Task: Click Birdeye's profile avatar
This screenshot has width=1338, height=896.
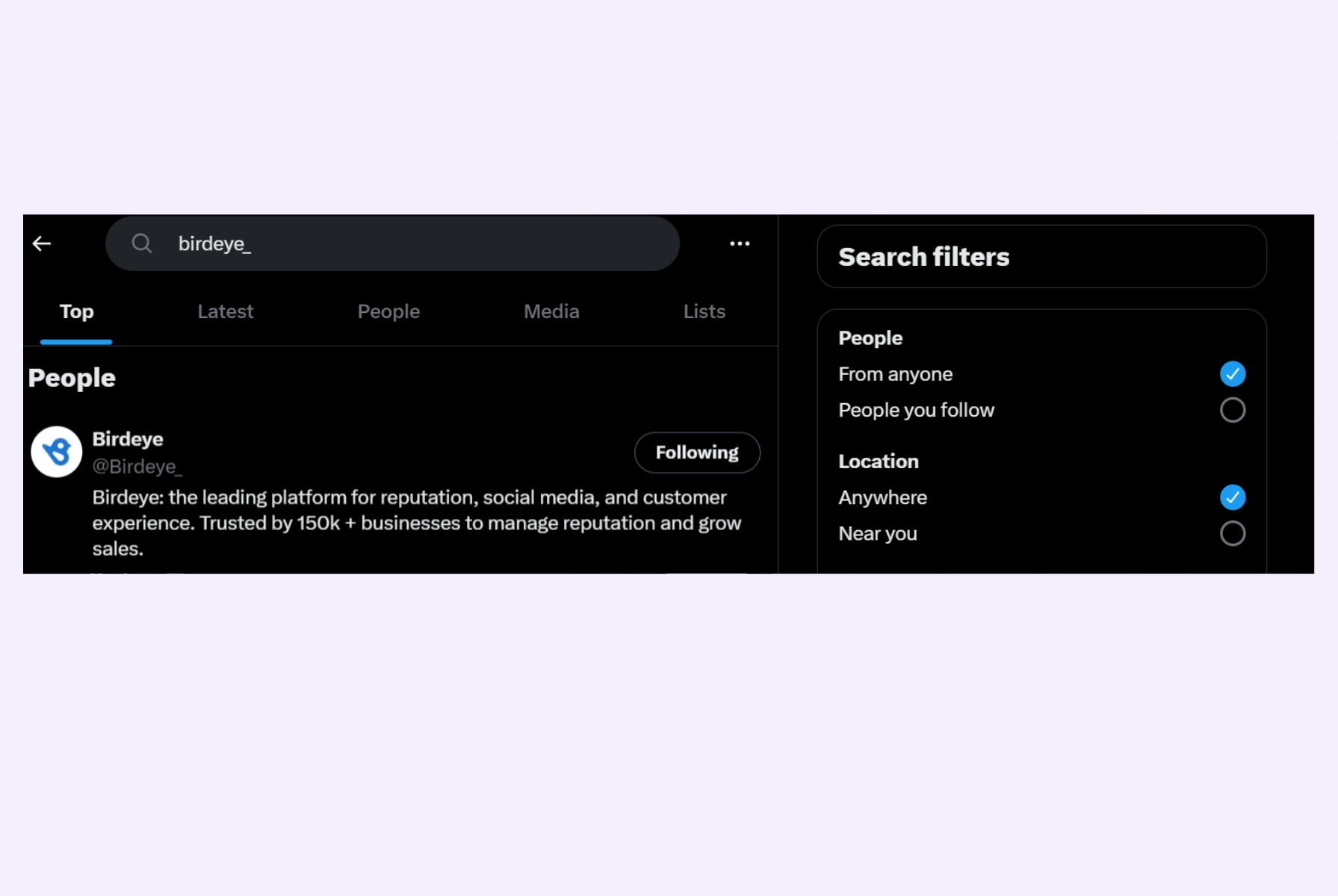Action: pos(56,452)
